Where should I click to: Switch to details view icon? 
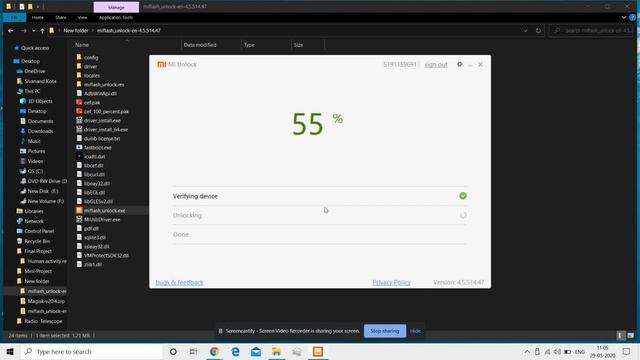tap(620, 336)
